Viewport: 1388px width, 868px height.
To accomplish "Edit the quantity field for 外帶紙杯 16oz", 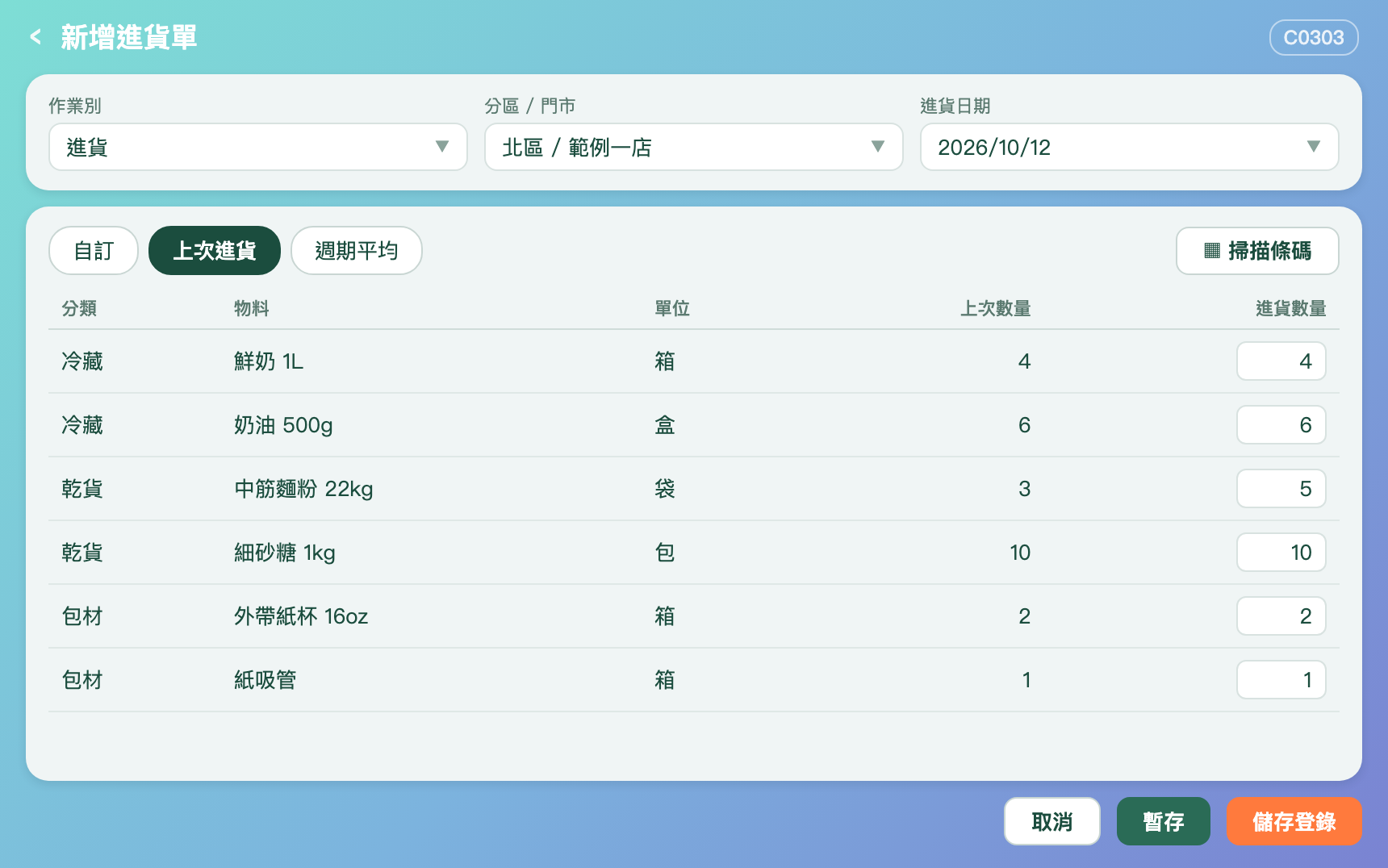I will [1281, 616].
